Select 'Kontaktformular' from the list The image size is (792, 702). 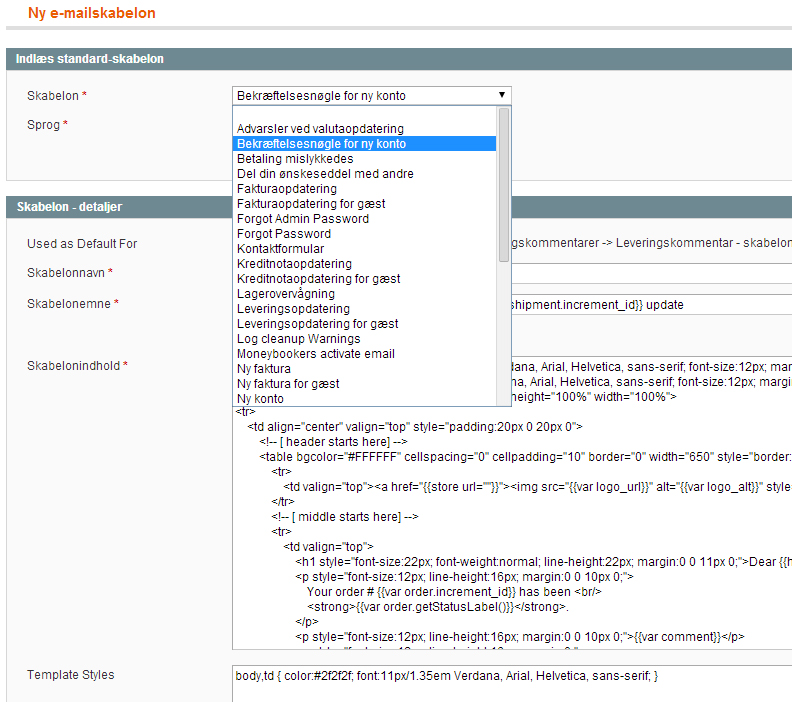[280, 249]
